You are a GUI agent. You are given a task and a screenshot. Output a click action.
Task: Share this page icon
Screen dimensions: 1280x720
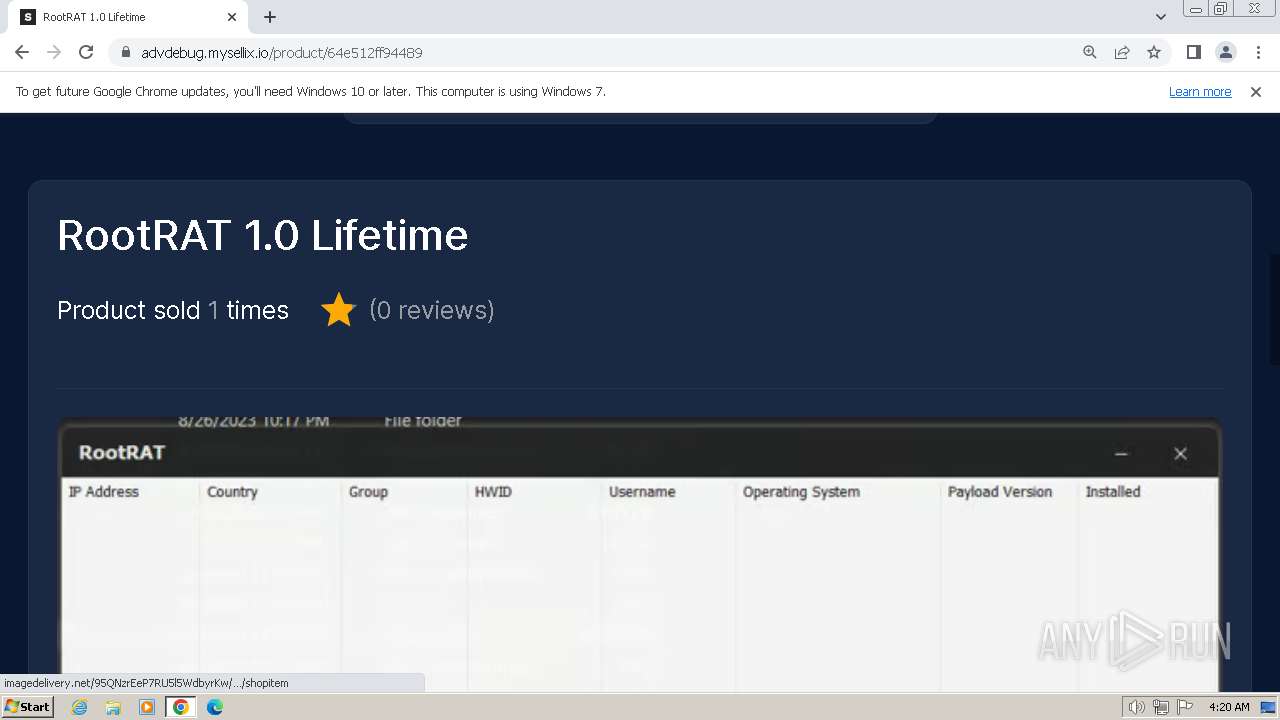(x=1122, y=52)
